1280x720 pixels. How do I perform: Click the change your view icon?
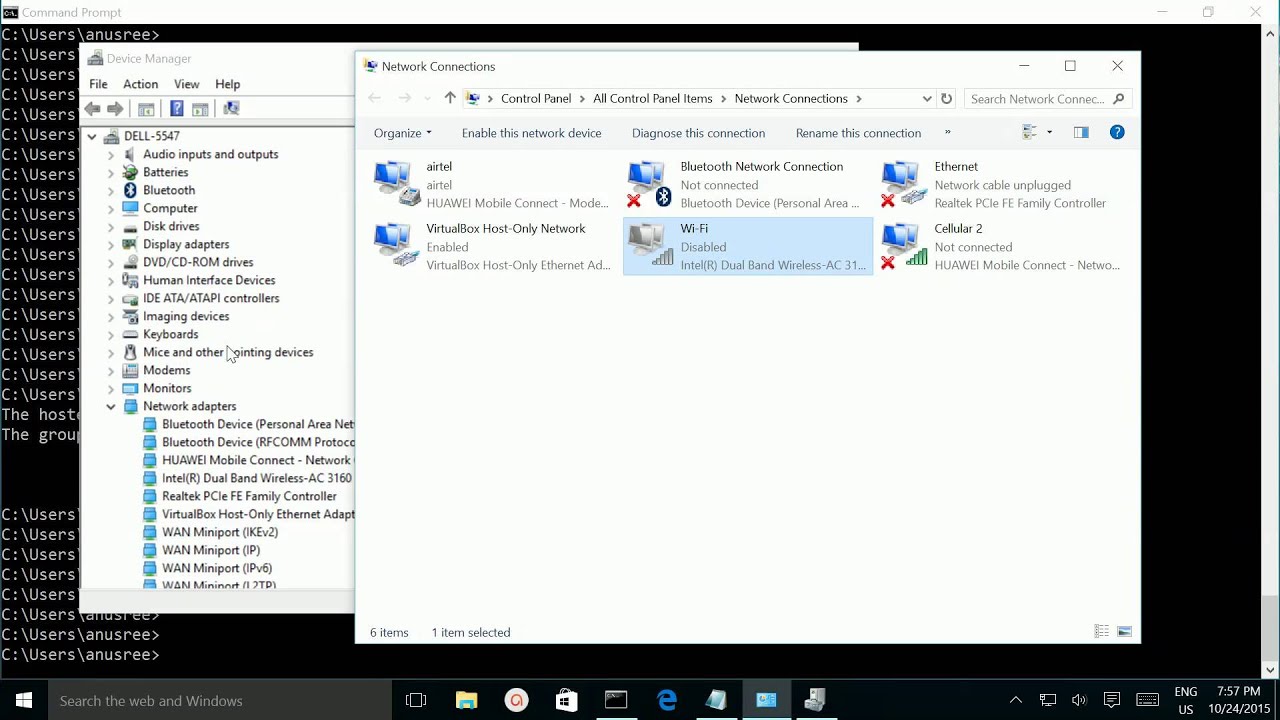point(1029,132)
